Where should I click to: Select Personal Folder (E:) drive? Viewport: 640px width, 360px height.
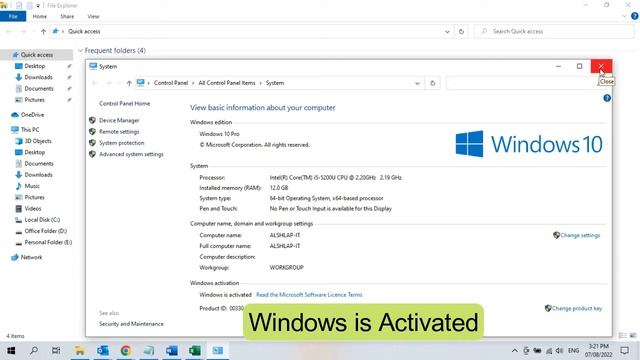[x=48, y=242]
